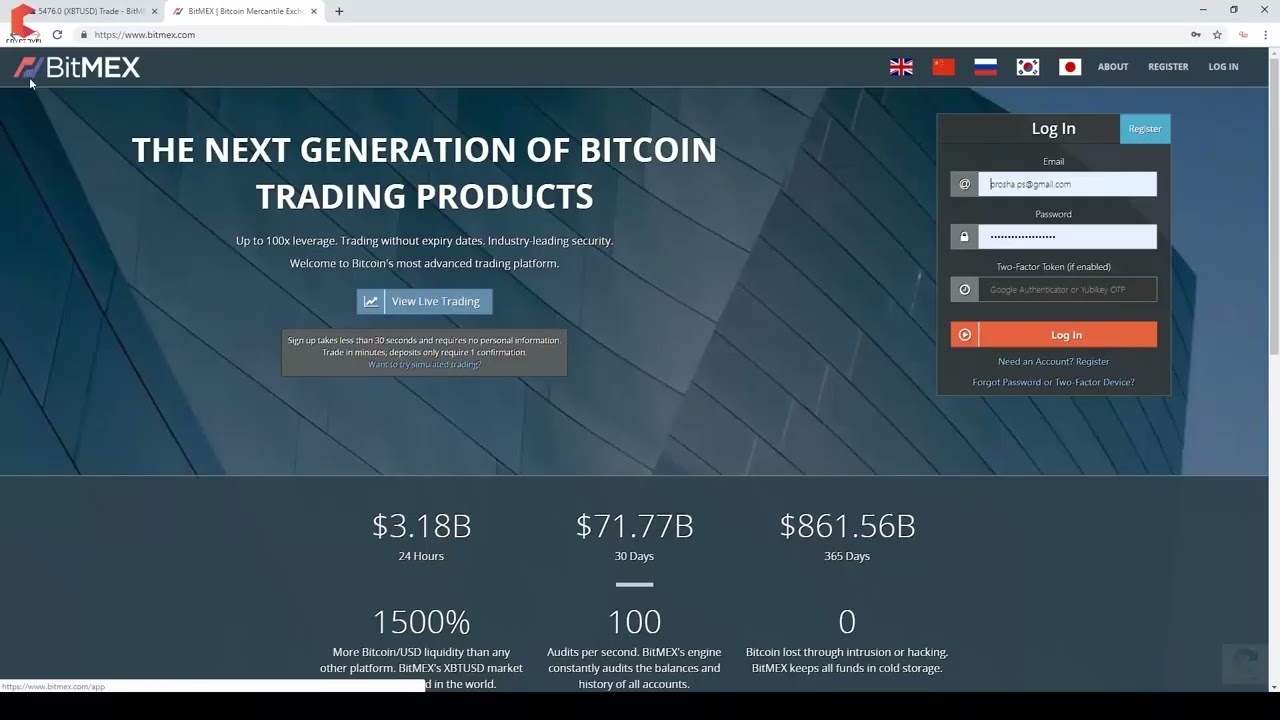Click the clock icon beside the Two-Factor field
The height and width of the screenshot is (720, 1280).
pyautogui.click(x=964, y=290)
